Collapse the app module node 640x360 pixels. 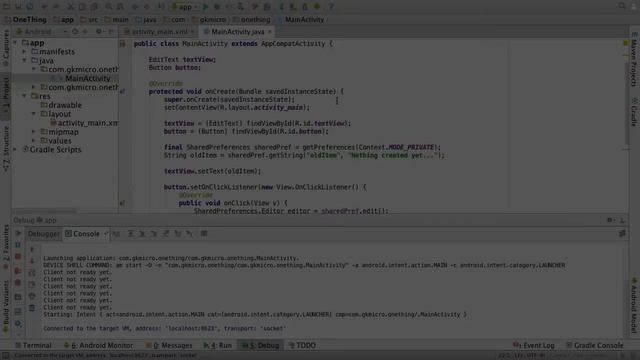[15, 42]
